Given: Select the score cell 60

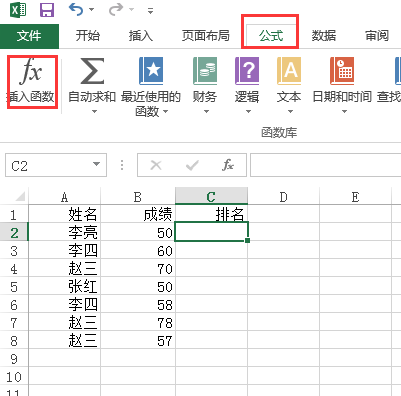Looking at the screenshot, I should (138, 250).
